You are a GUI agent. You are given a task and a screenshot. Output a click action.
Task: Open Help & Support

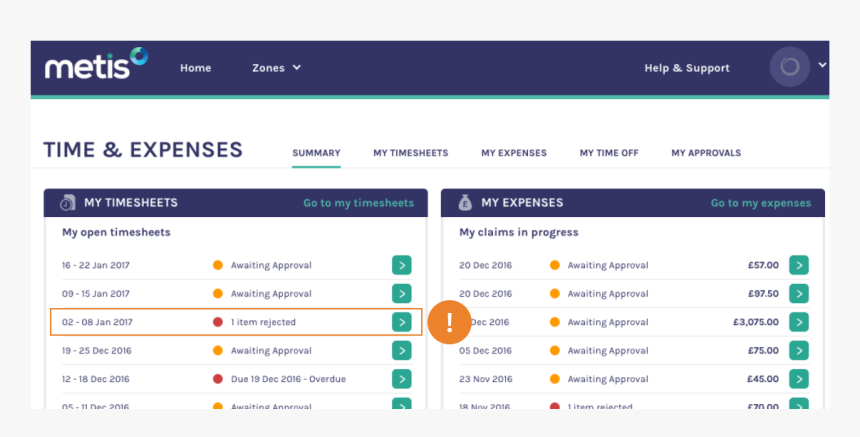[x=687, y=68]
